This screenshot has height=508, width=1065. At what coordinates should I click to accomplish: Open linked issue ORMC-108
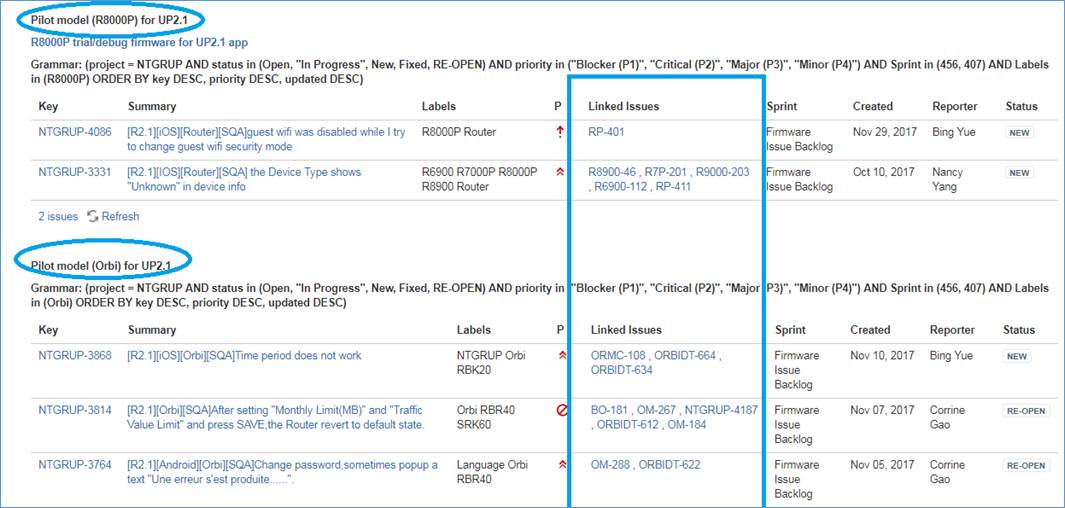pyautogui.click(x=619, y=355)
